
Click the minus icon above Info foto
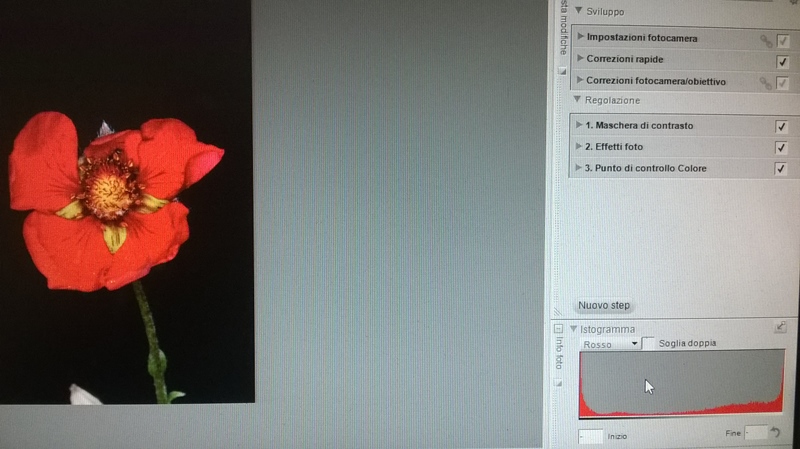click(559, 328)
